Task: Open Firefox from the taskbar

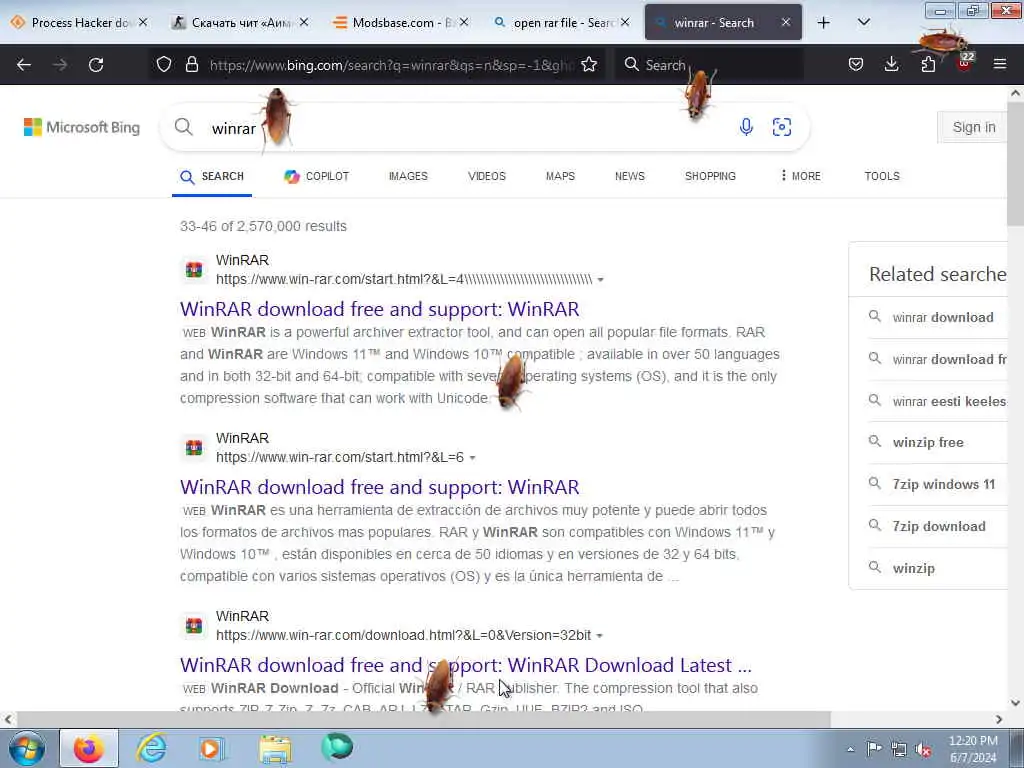Action: (x=89, y=748)
